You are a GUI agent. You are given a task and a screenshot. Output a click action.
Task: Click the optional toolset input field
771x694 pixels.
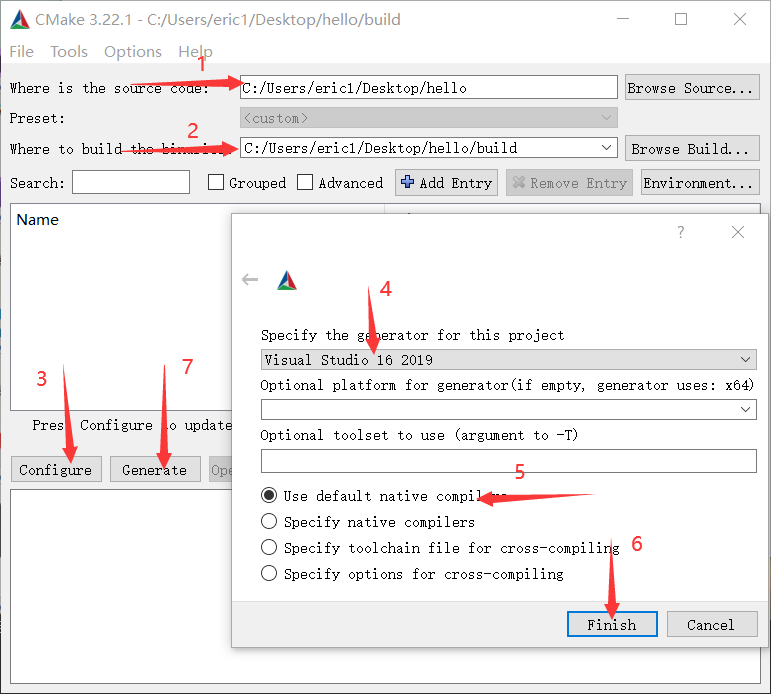pyautogui.click(x=508, y=461)
